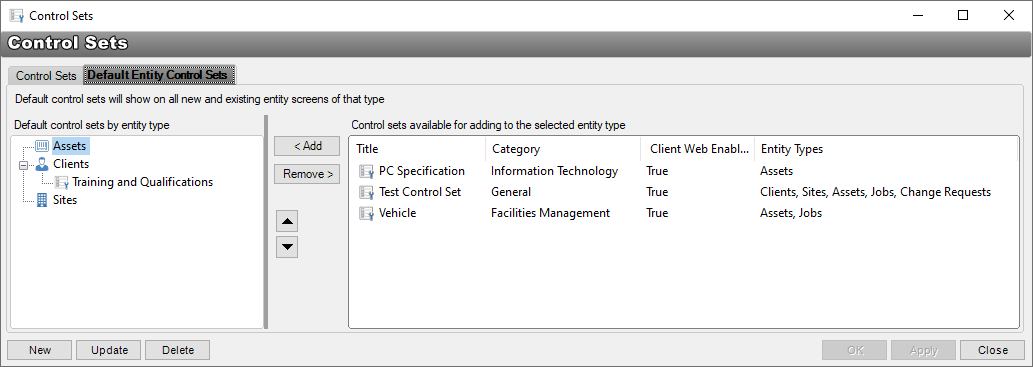
Task: Select the Default Entity Control Sets tab
Action: click(158, 75)
